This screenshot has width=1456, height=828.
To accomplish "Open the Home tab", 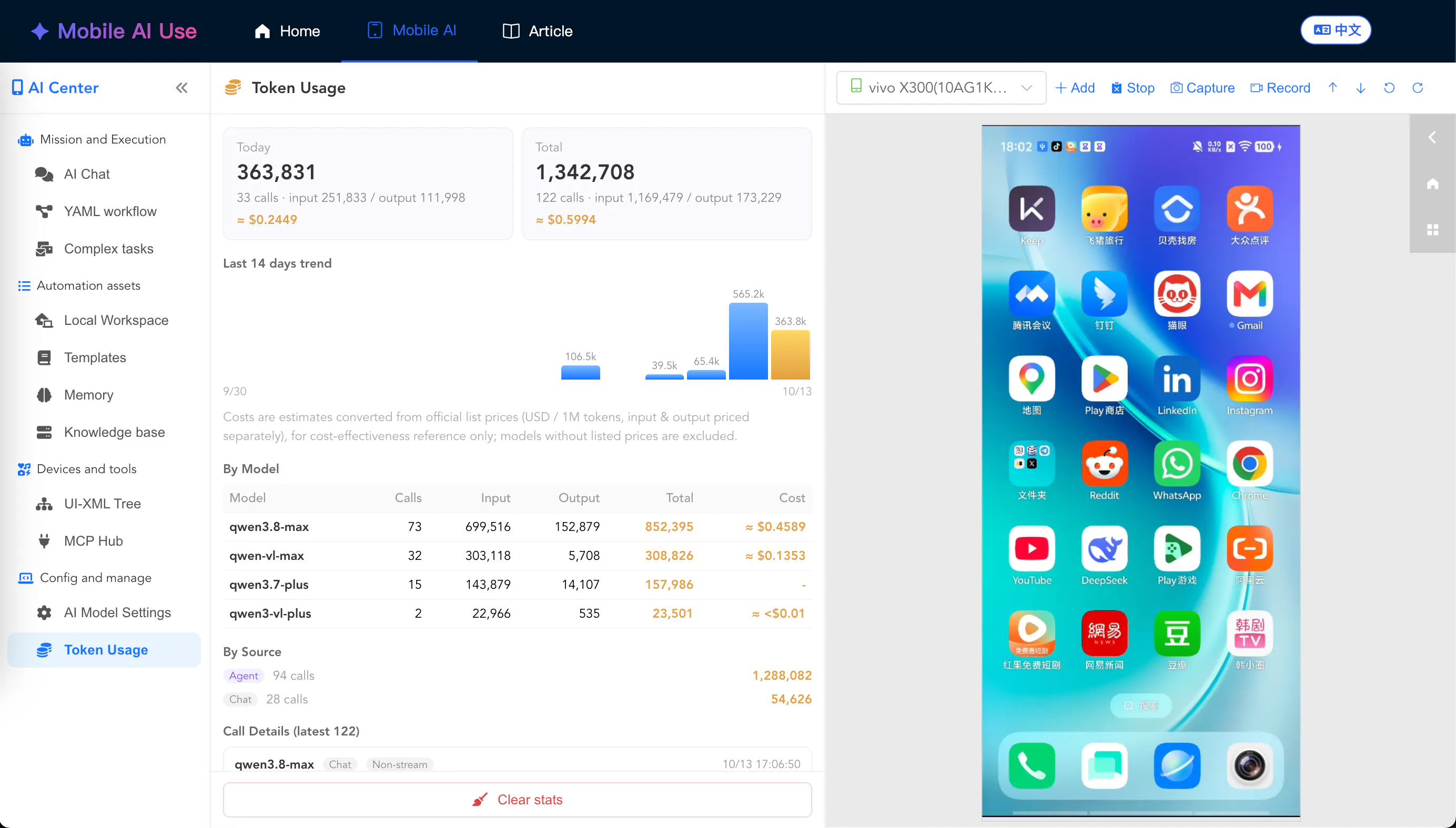I will pos(287,30).
